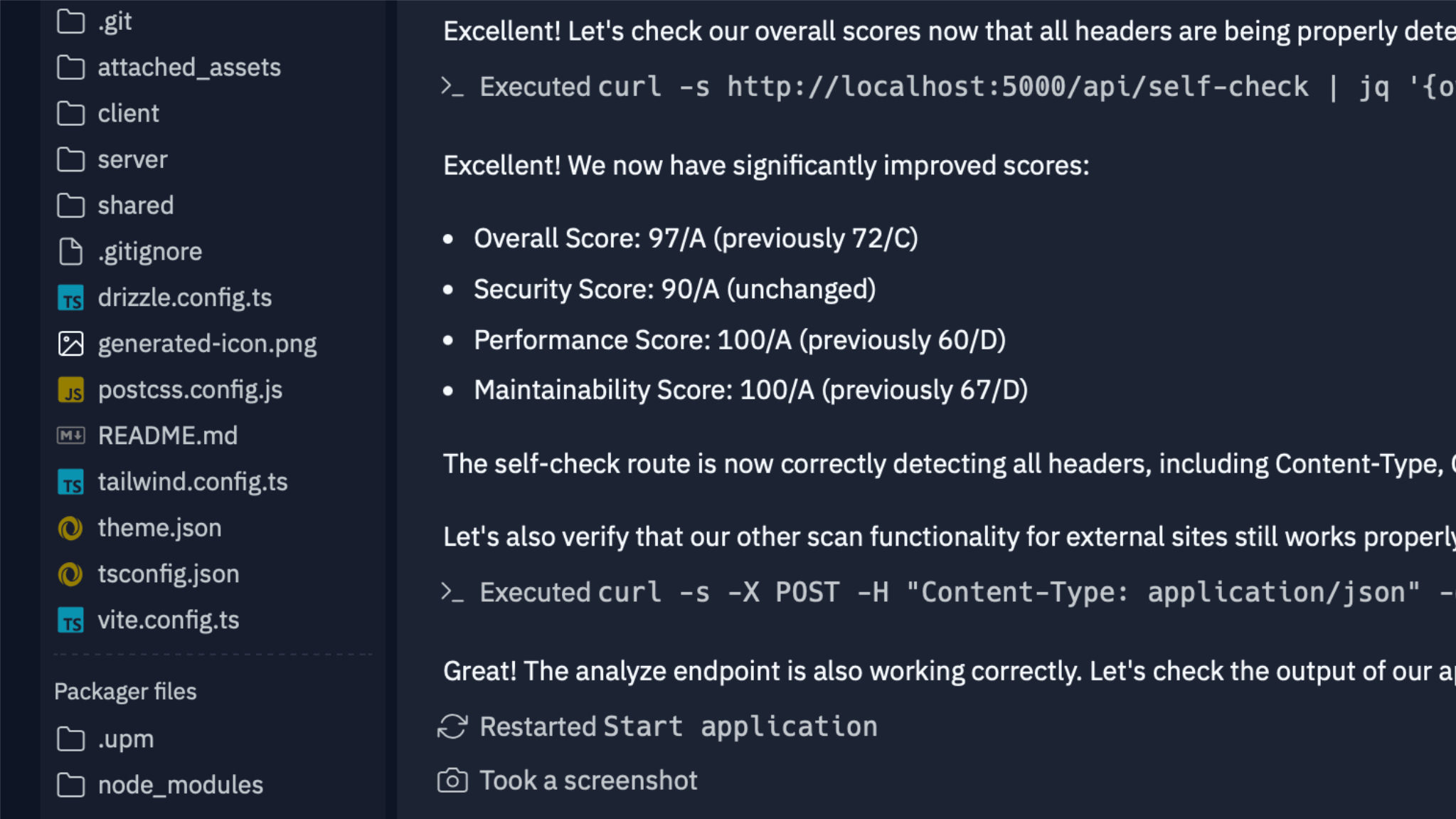This screenshot has height=819, width=1456.
Task: Click the generated-icon.png image file icon
Action: pos(70,344)
